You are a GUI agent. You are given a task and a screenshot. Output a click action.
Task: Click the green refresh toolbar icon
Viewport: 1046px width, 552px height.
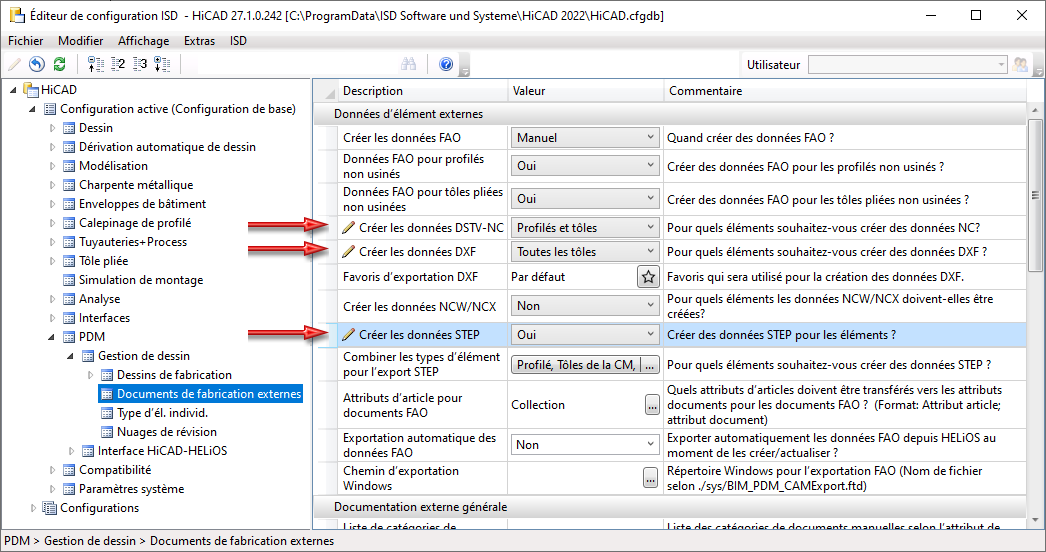coord(59,64)
